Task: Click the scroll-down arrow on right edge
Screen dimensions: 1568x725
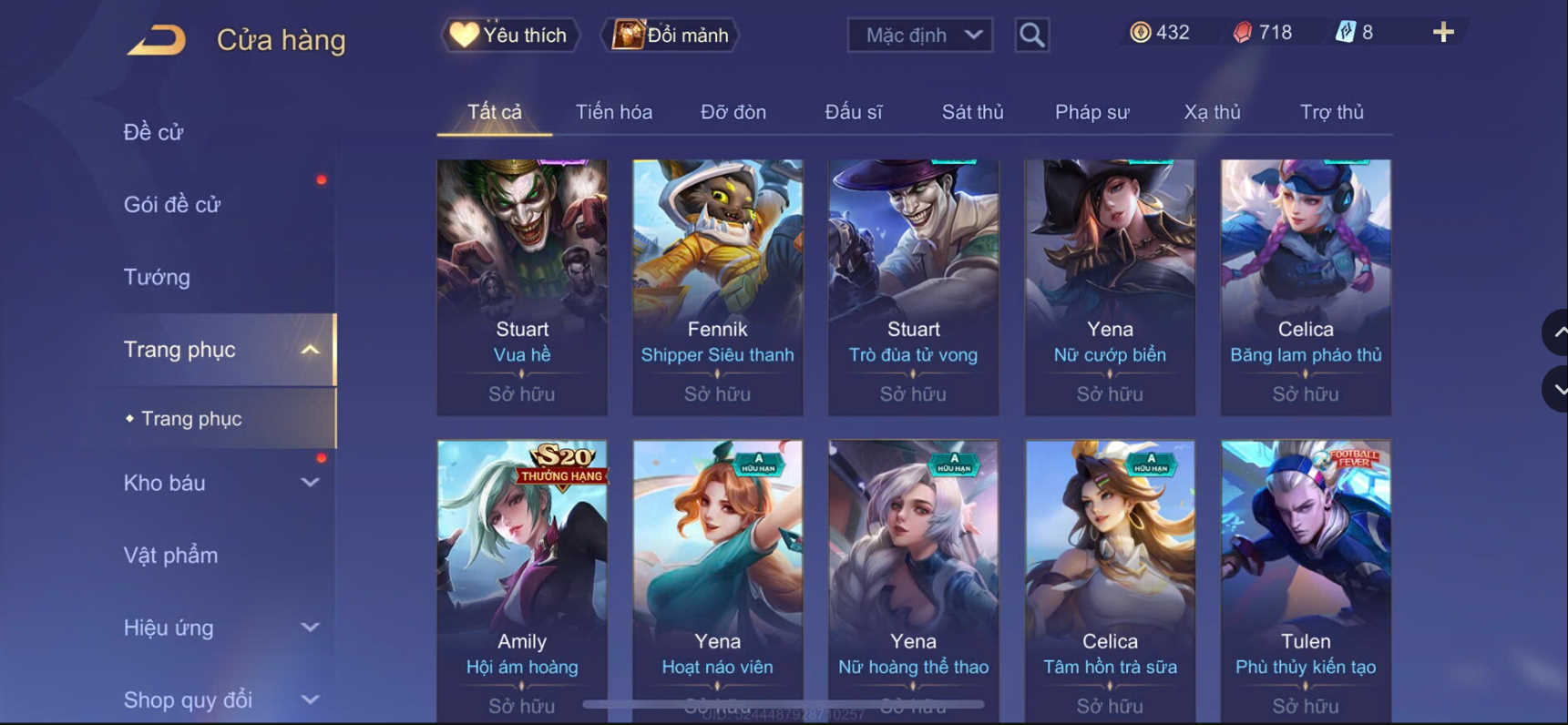Action: (1557, 389)
